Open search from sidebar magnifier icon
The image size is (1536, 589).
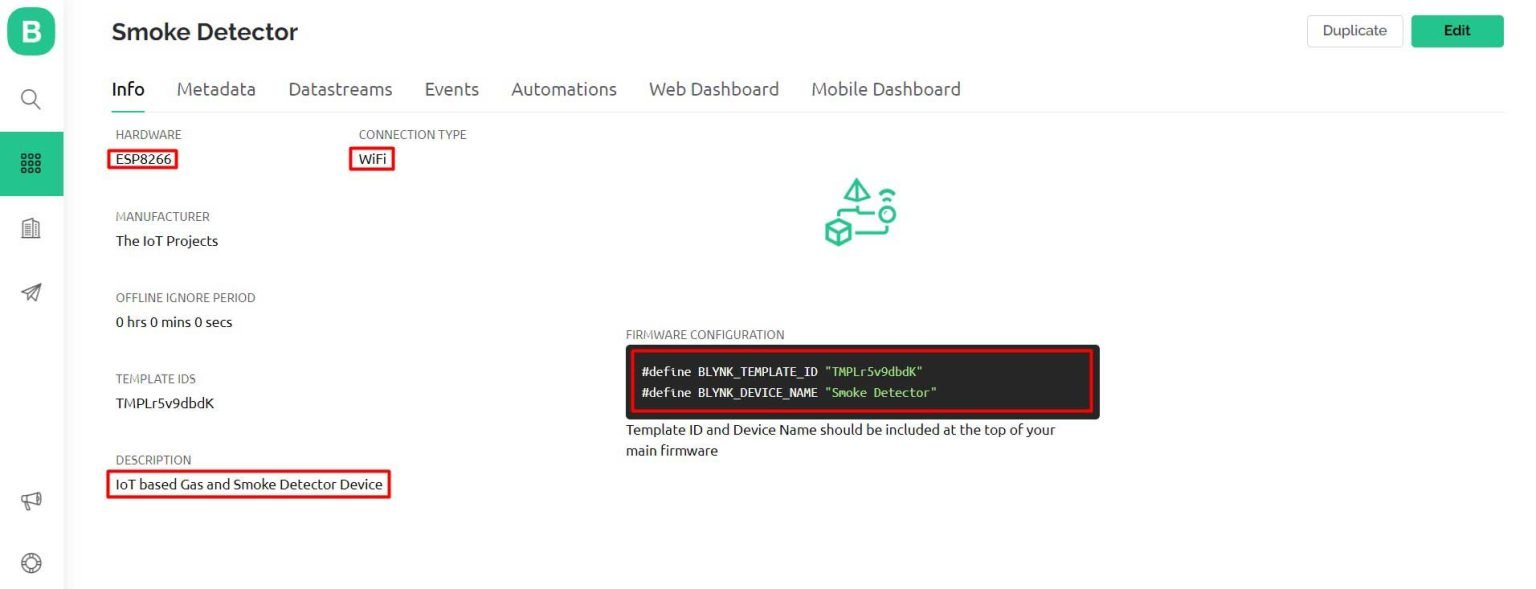[31, 99]
